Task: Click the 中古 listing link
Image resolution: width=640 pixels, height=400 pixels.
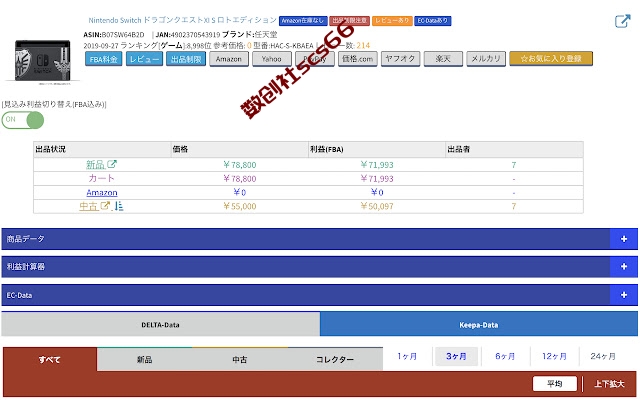Action: pos(89,206)
